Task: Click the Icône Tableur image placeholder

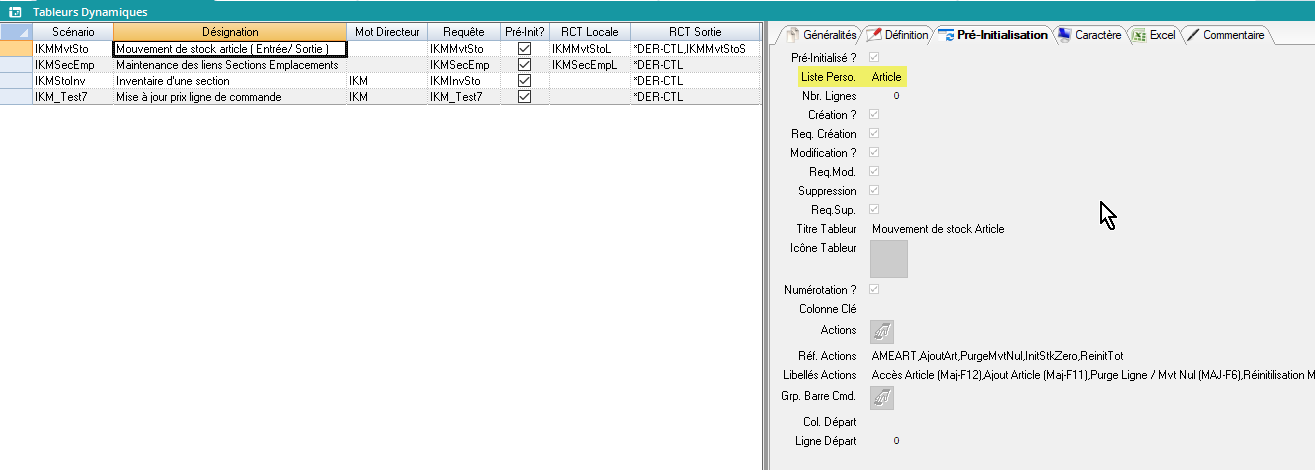Action: pyautogui.click(x=889, y=259)
